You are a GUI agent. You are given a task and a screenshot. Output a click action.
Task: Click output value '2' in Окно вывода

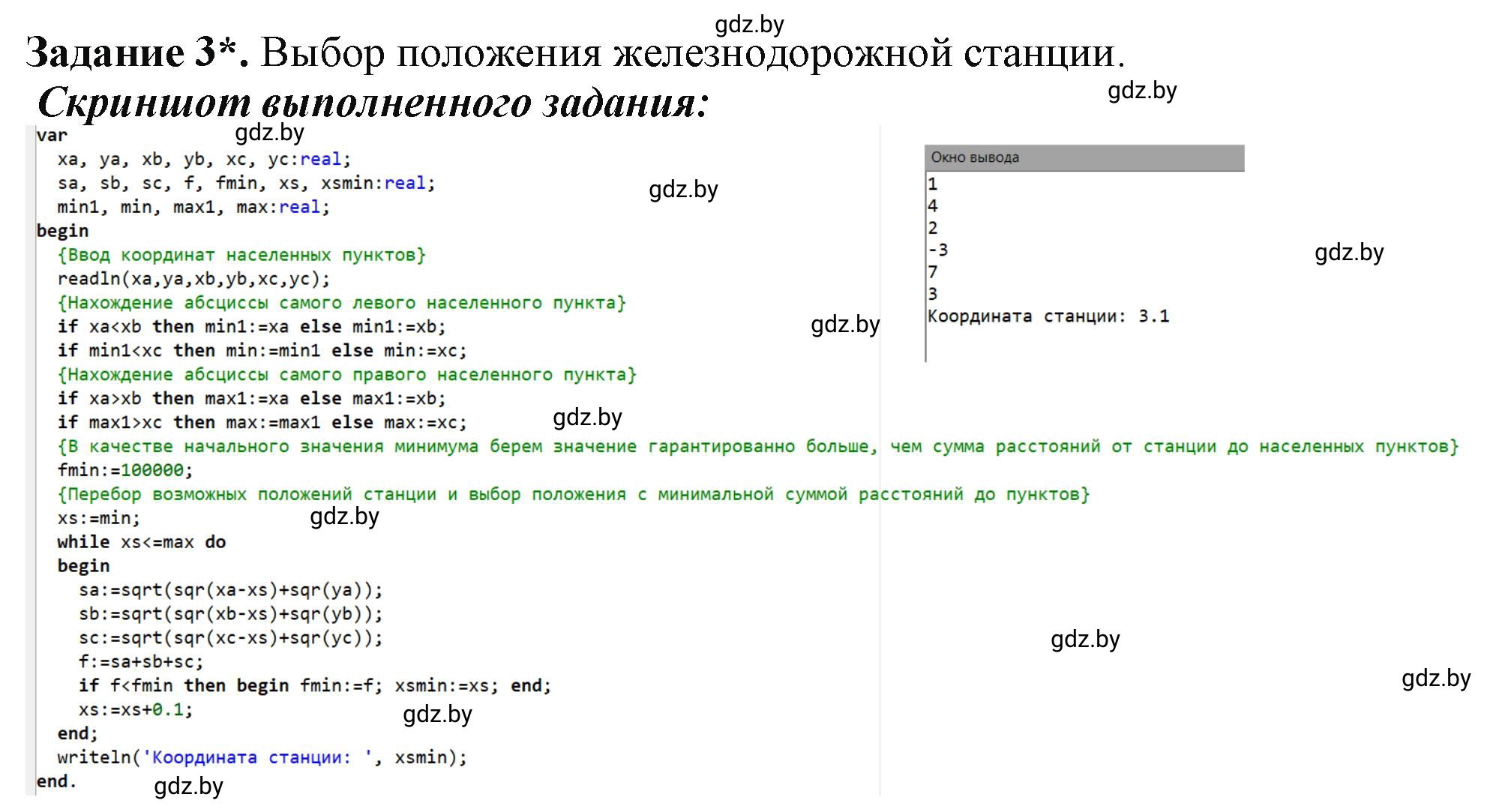tap(932, 228)
